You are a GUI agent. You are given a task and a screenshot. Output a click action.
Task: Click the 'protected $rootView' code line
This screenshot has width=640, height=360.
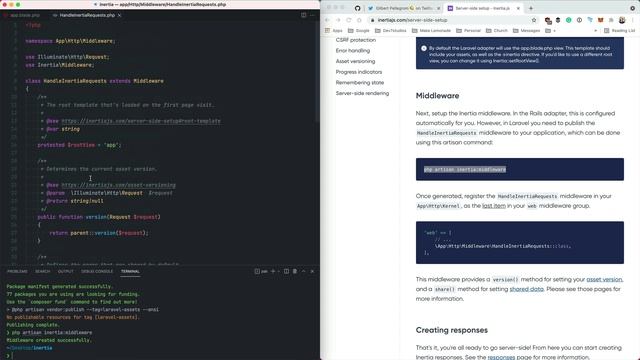coord(79,145)
